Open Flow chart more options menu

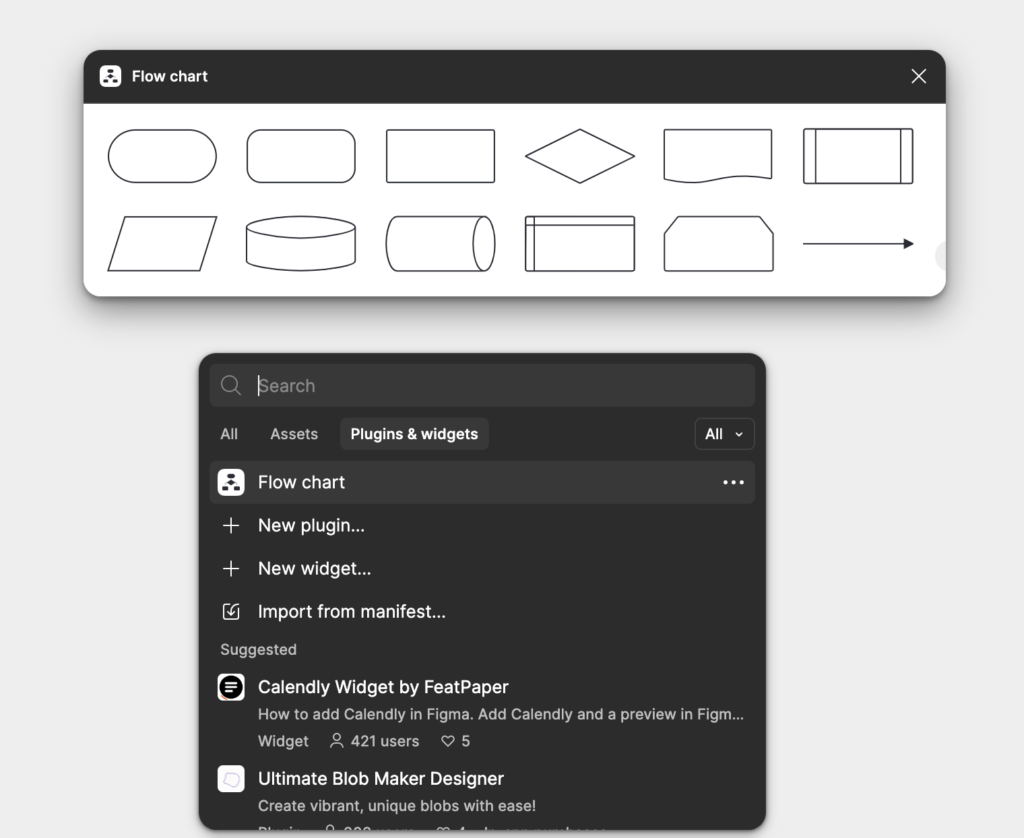pos(733,483)
